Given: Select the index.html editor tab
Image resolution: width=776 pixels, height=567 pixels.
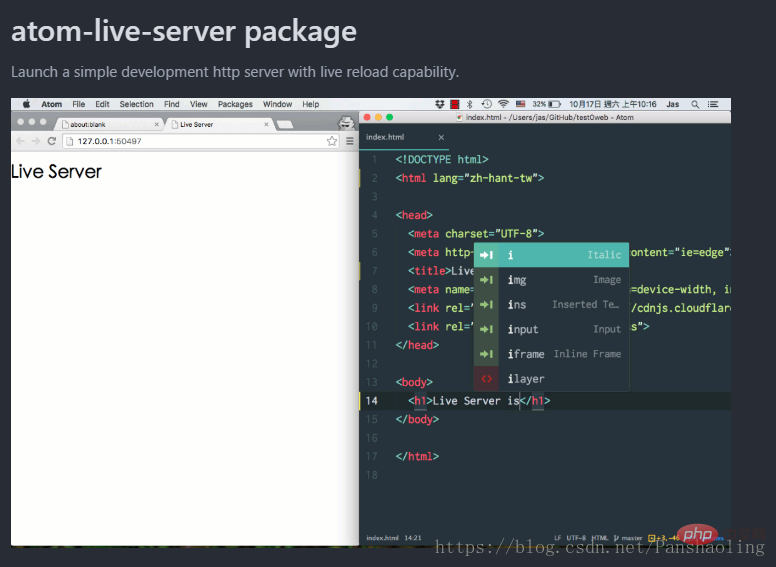Looking at the screenshot, I should pos(404,137).
